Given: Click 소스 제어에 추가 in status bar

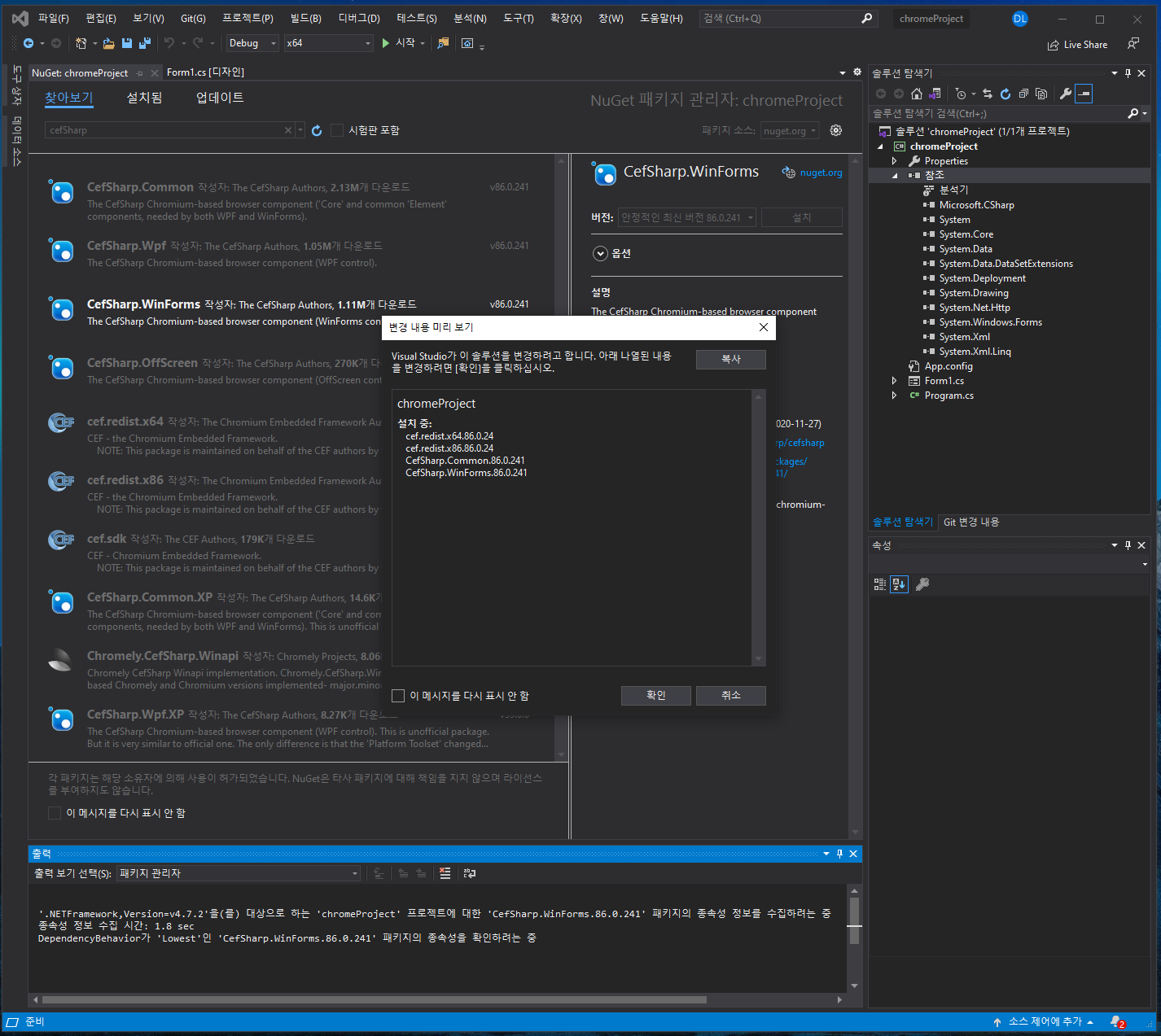Looking at the screenshot, I should (x=1044, y=1022).
